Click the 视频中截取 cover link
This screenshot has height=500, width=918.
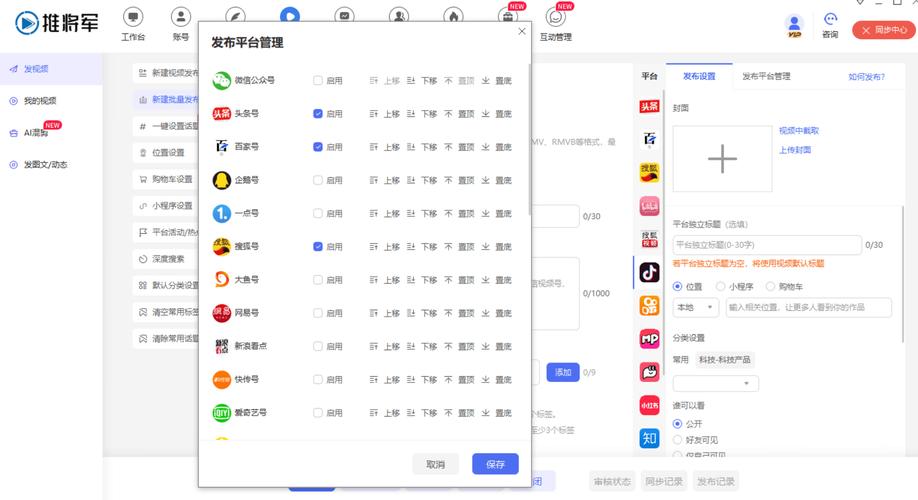799,131
